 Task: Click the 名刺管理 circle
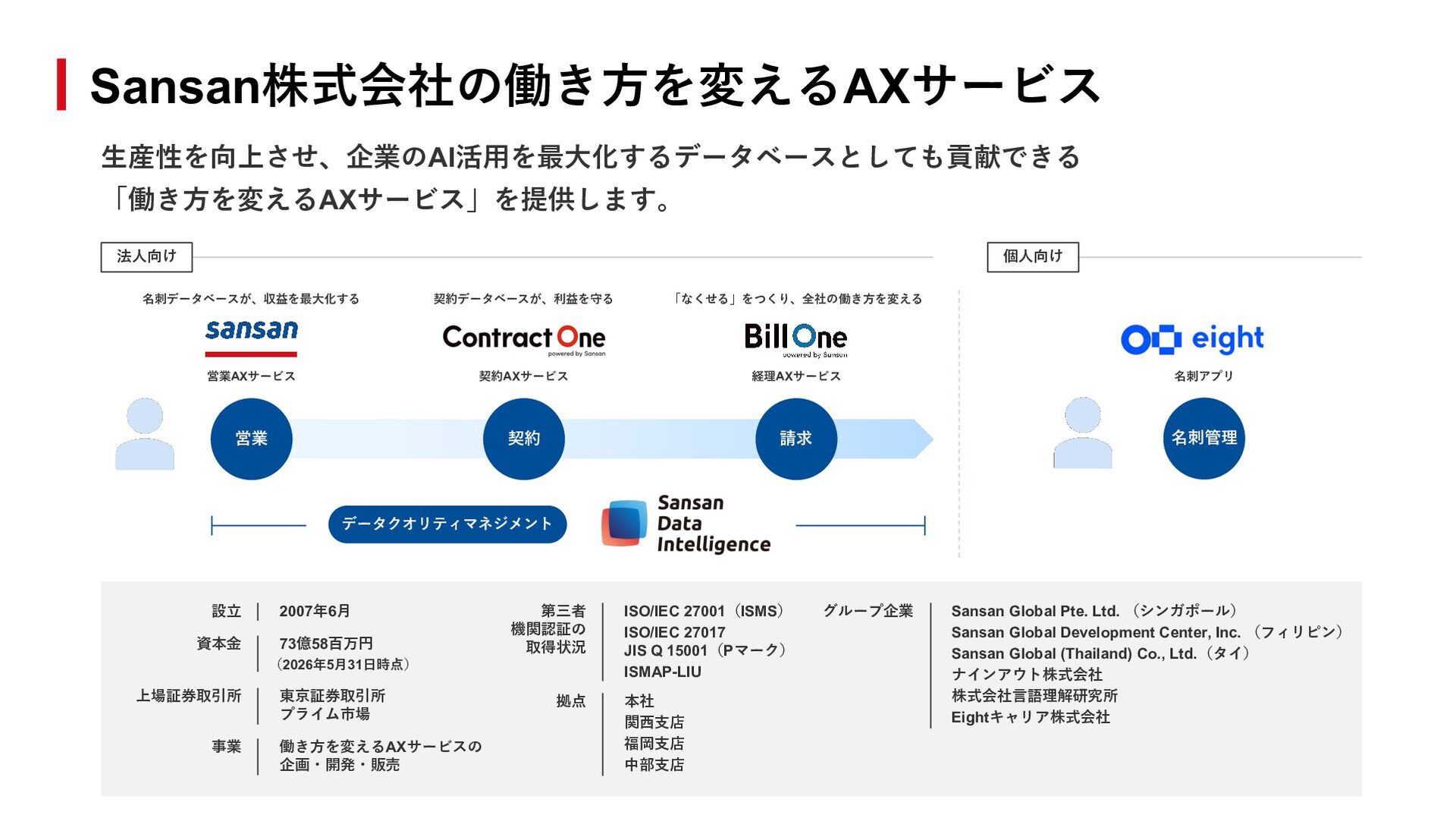tap(1203, 438)
